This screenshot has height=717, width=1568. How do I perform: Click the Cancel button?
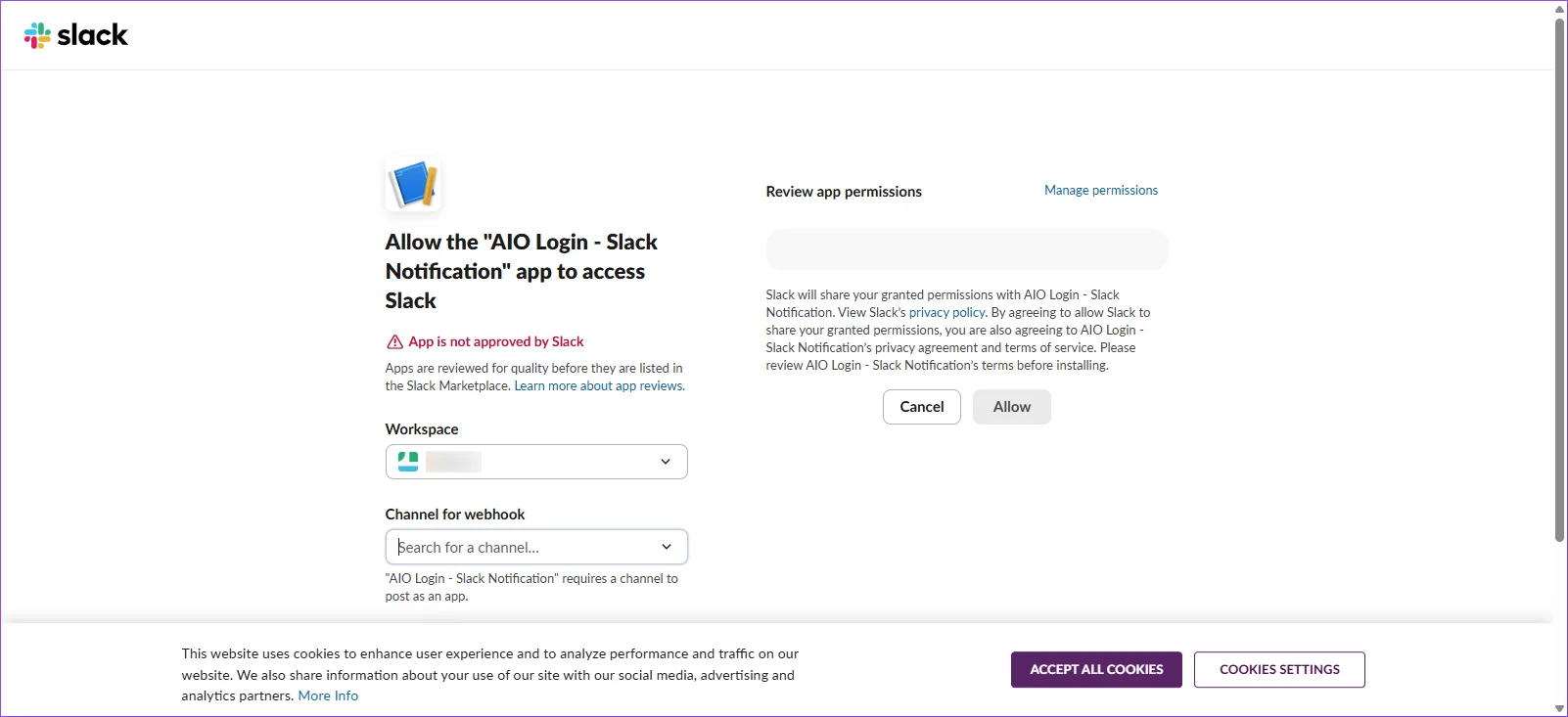pos(922,407)
